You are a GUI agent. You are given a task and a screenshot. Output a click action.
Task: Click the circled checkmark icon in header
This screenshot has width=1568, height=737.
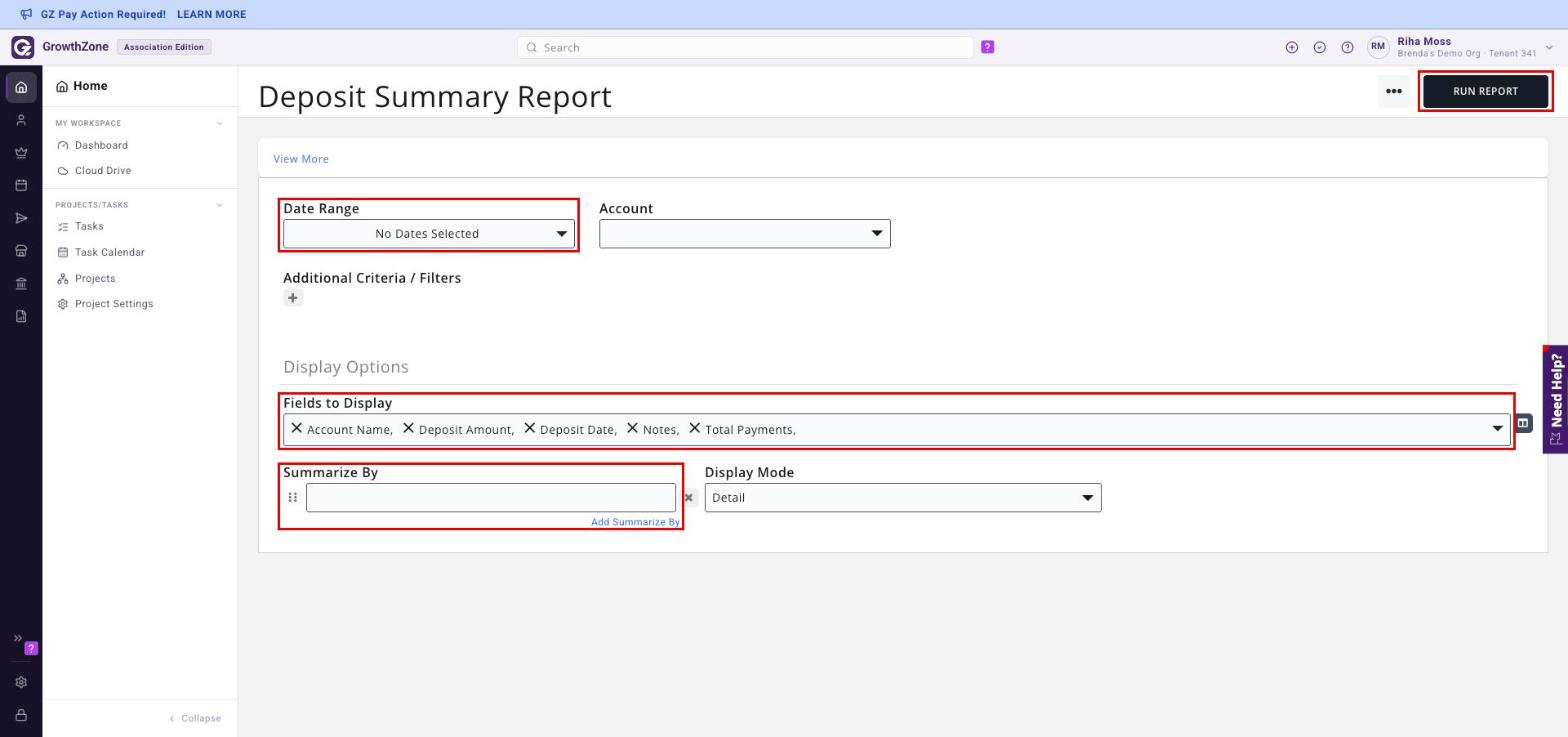point(1320,47)
